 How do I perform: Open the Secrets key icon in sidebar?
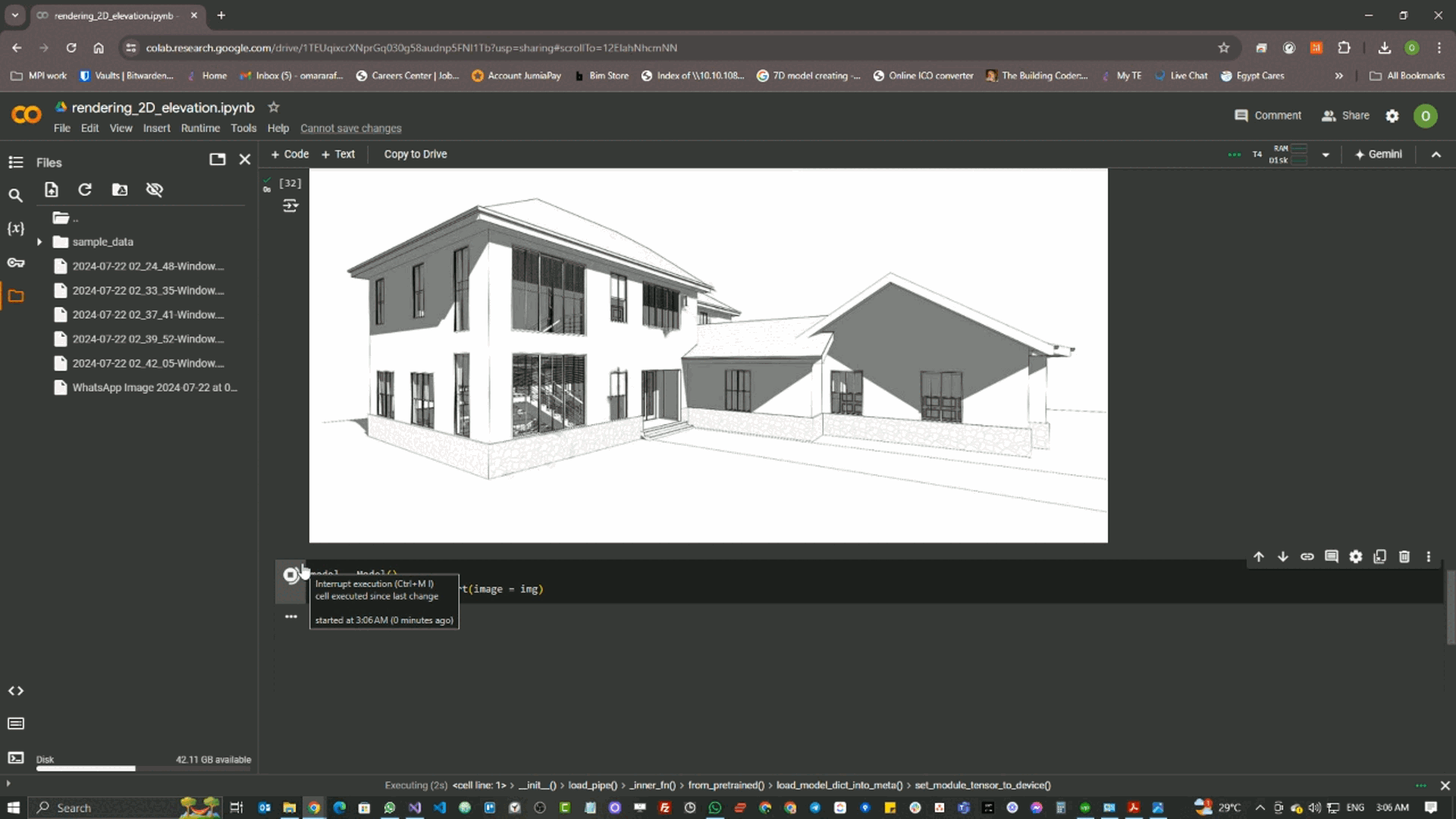[x=16, y=262]
